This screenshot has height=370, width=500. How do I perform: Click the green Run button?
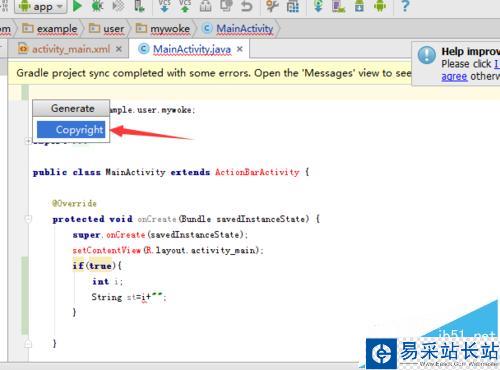[77, 6]
